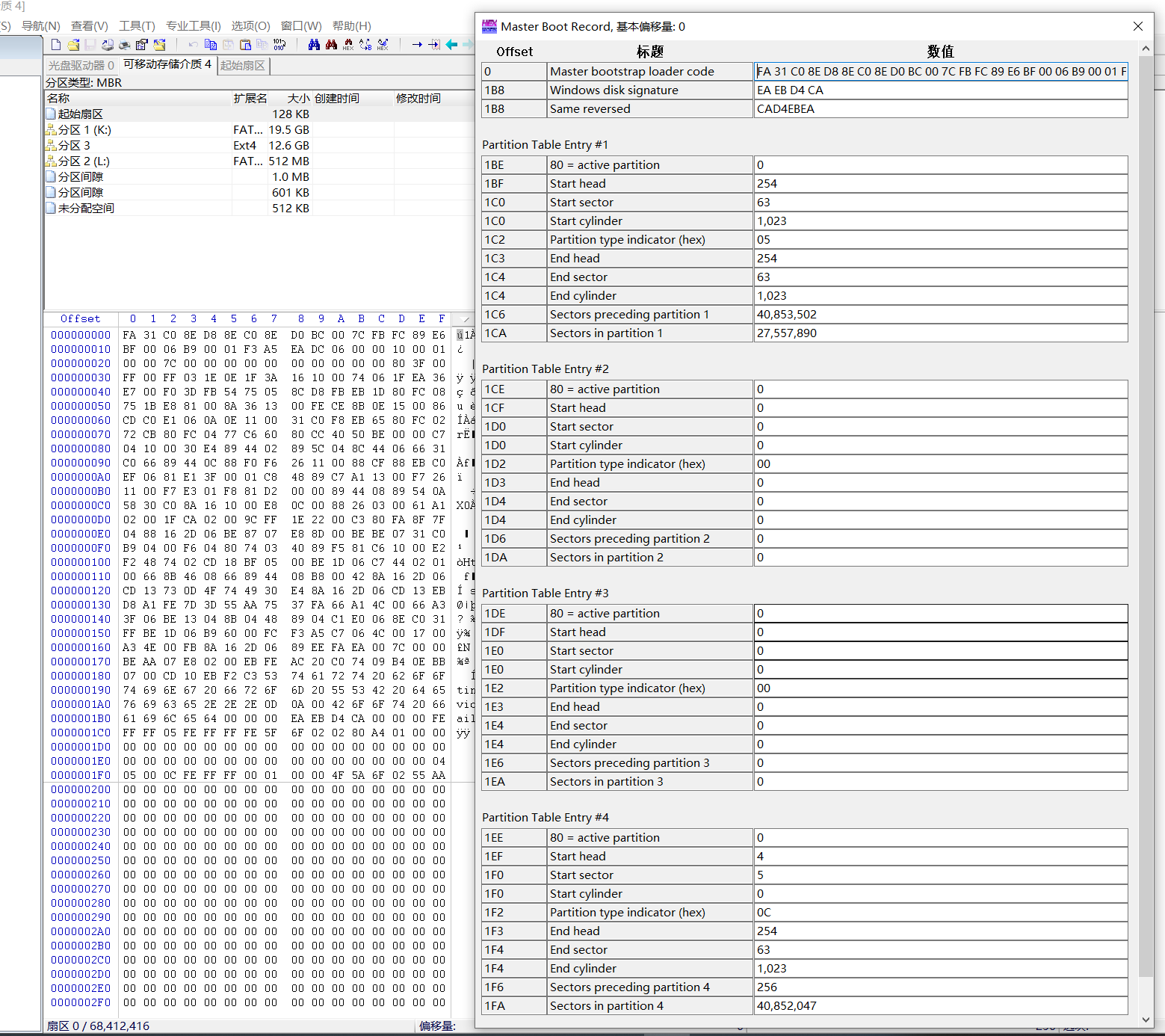The width and height of the screenshot is (1165, 1036).
Task: Click the Paste clipboard toolbar icon
Action: click(245, 45)
